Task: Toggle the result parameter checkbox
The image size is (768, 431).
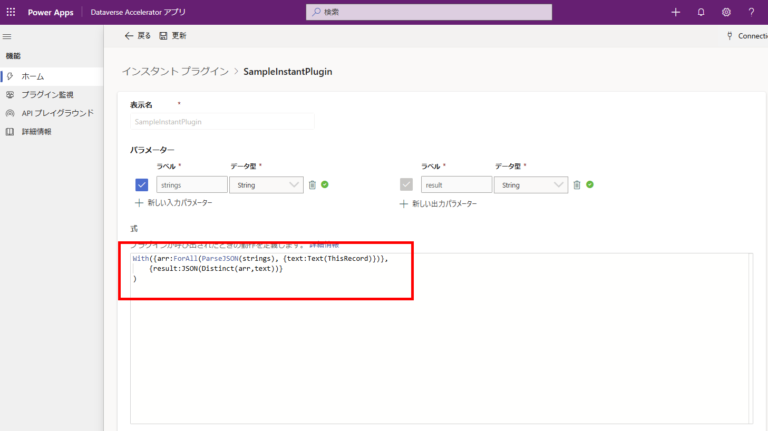Action: (406, 185)
